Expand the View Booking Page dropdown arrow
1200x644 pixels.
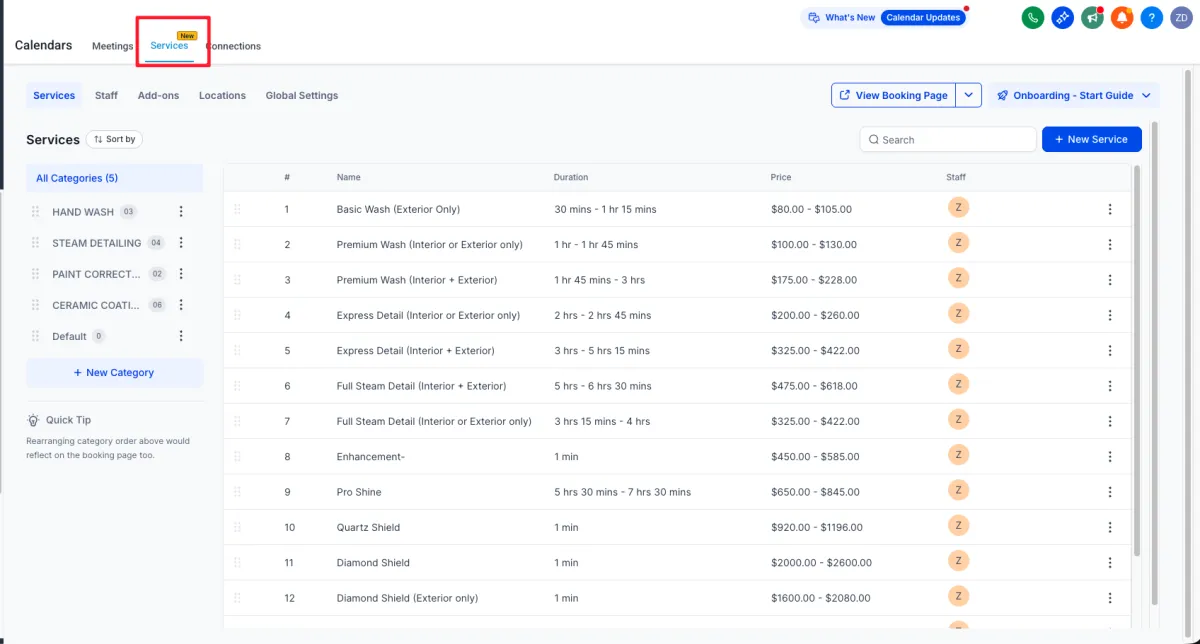coord(968,95)
